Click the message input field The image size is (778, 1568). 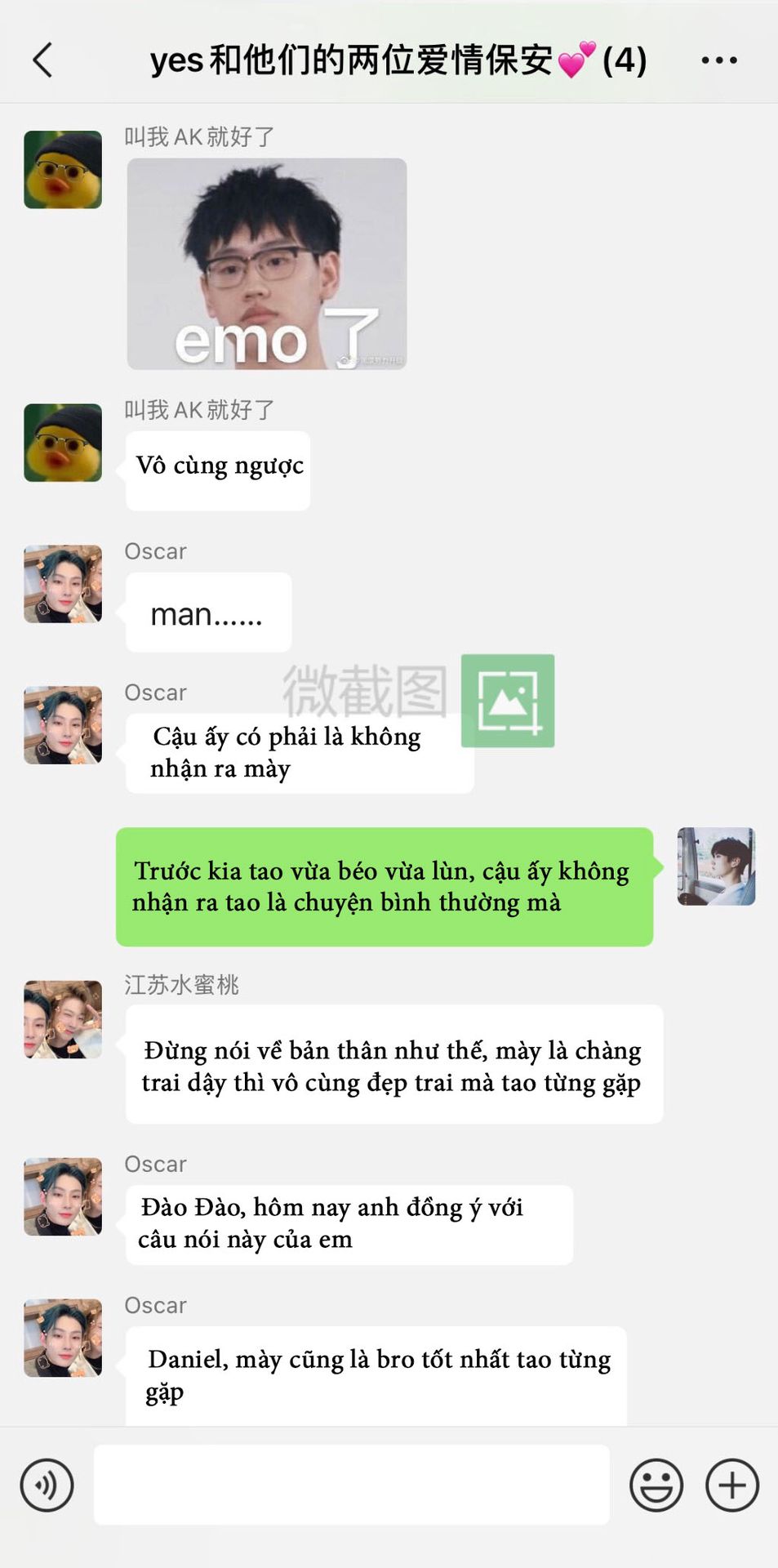coord(352,1485)
